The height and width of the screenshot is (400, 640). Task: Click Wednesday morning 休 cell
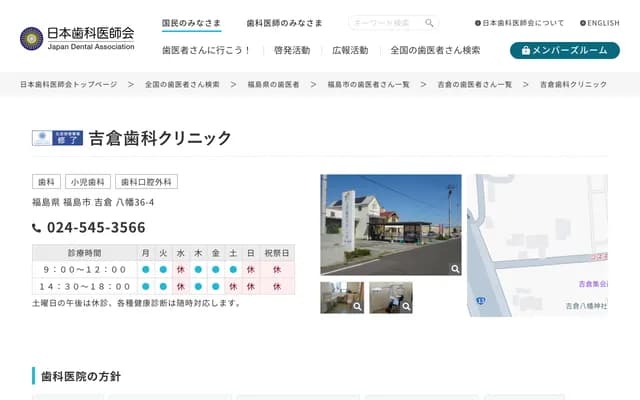(181, 269)
